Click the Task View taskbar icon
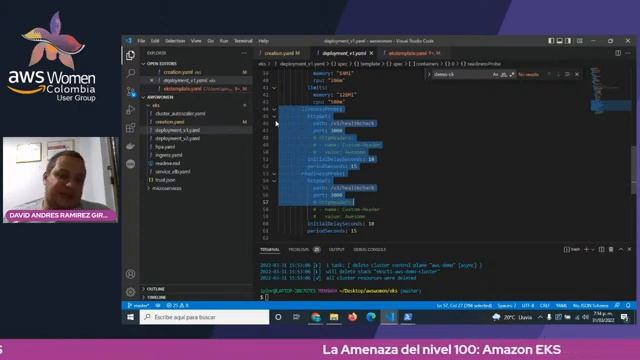Screen dimensions: 640x360 coord(296,317)
